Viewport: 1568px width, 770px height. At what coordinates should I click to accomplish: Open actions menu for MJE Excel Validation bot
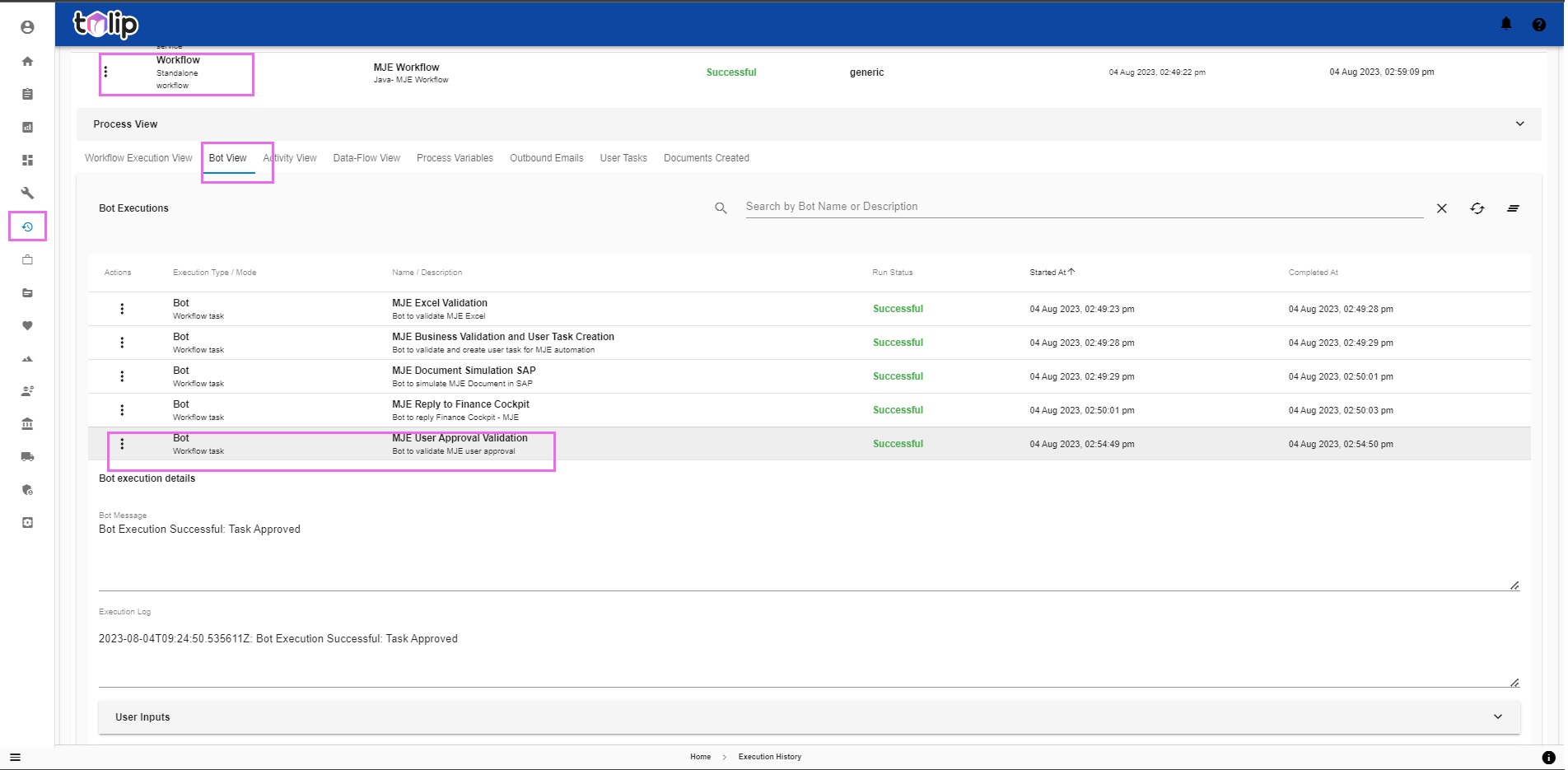click(x=122, y=309)
